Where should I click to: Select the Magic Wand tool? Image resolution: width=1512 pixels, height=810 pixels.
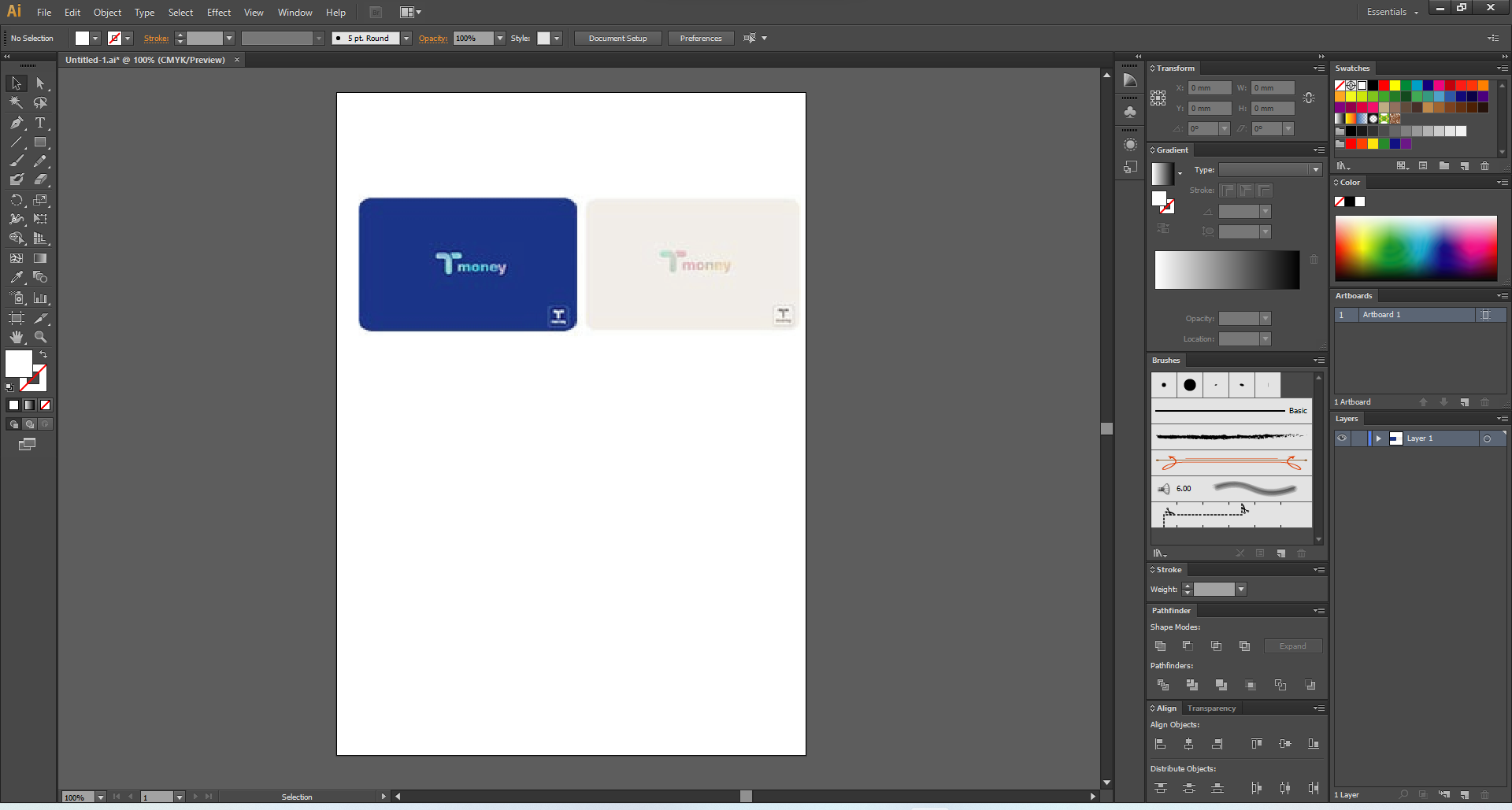(x=17, y=102)
